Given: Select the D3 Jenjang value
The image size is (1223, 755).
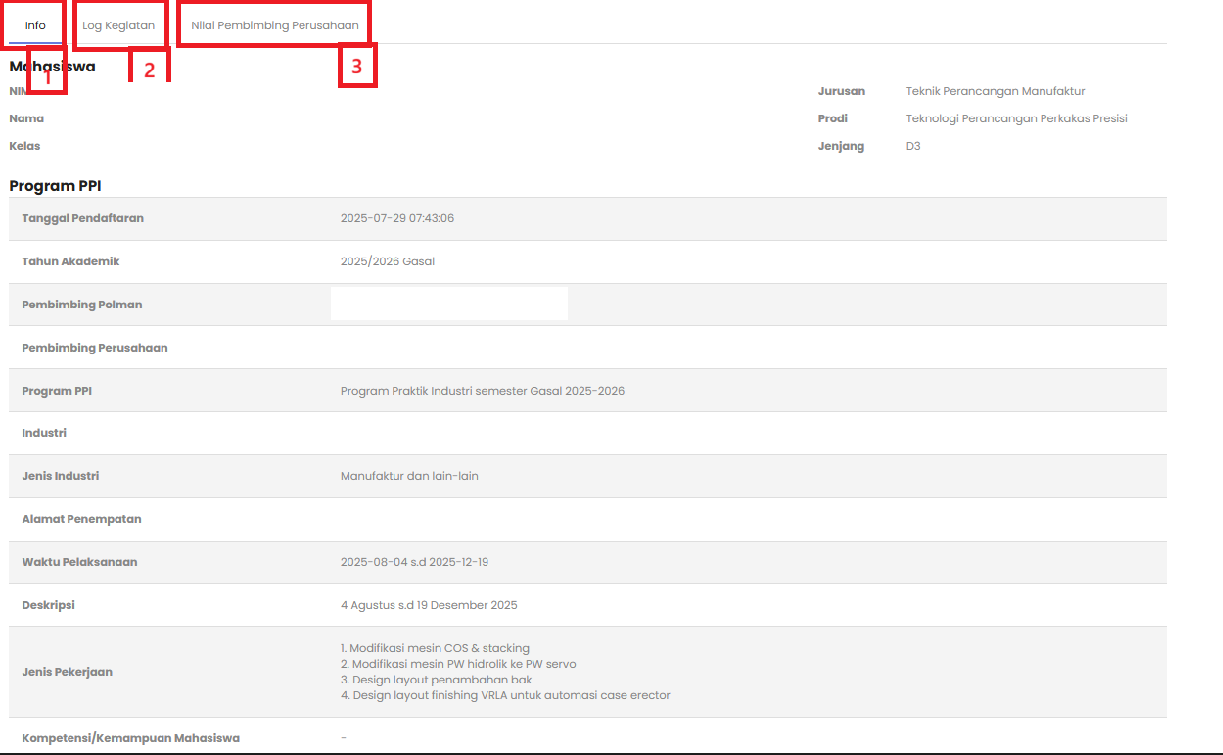Looking at the screenshot, I should 913,146.
